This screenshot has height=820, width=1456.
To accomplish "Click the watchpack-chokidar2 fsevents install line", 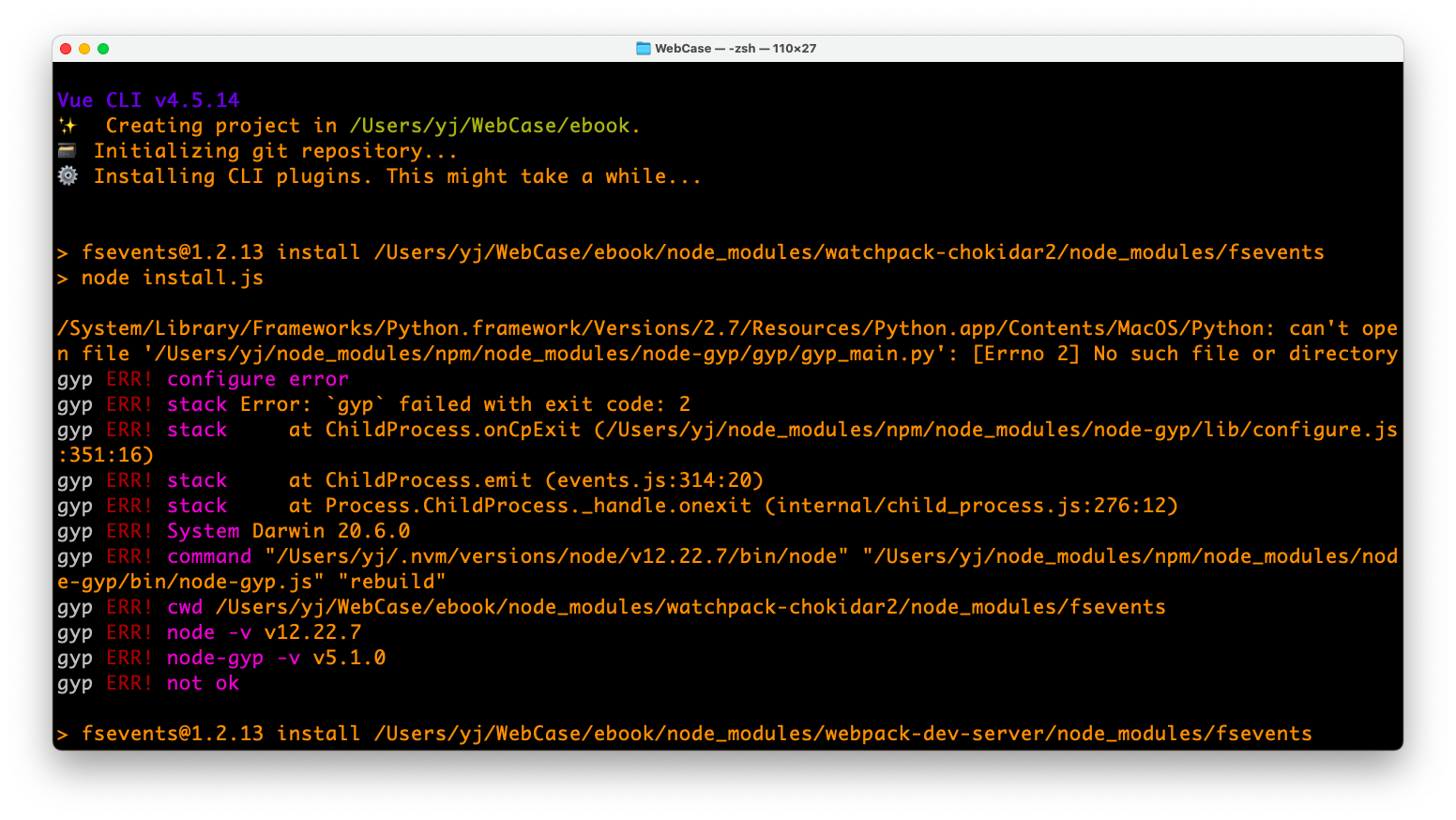I will point(691,252).
